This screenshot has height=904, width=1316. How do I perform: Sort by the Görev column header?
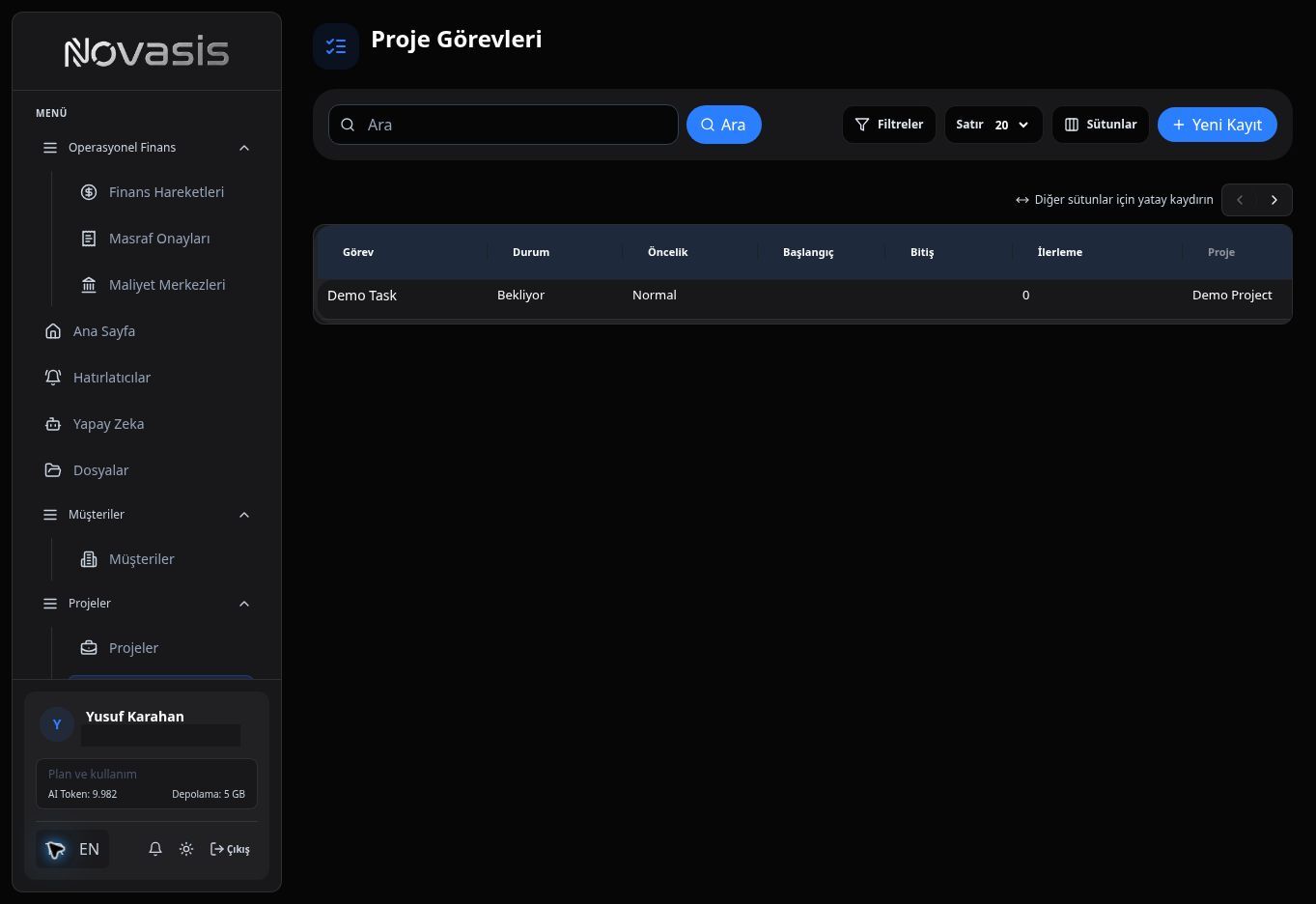(x=358, y=252)
